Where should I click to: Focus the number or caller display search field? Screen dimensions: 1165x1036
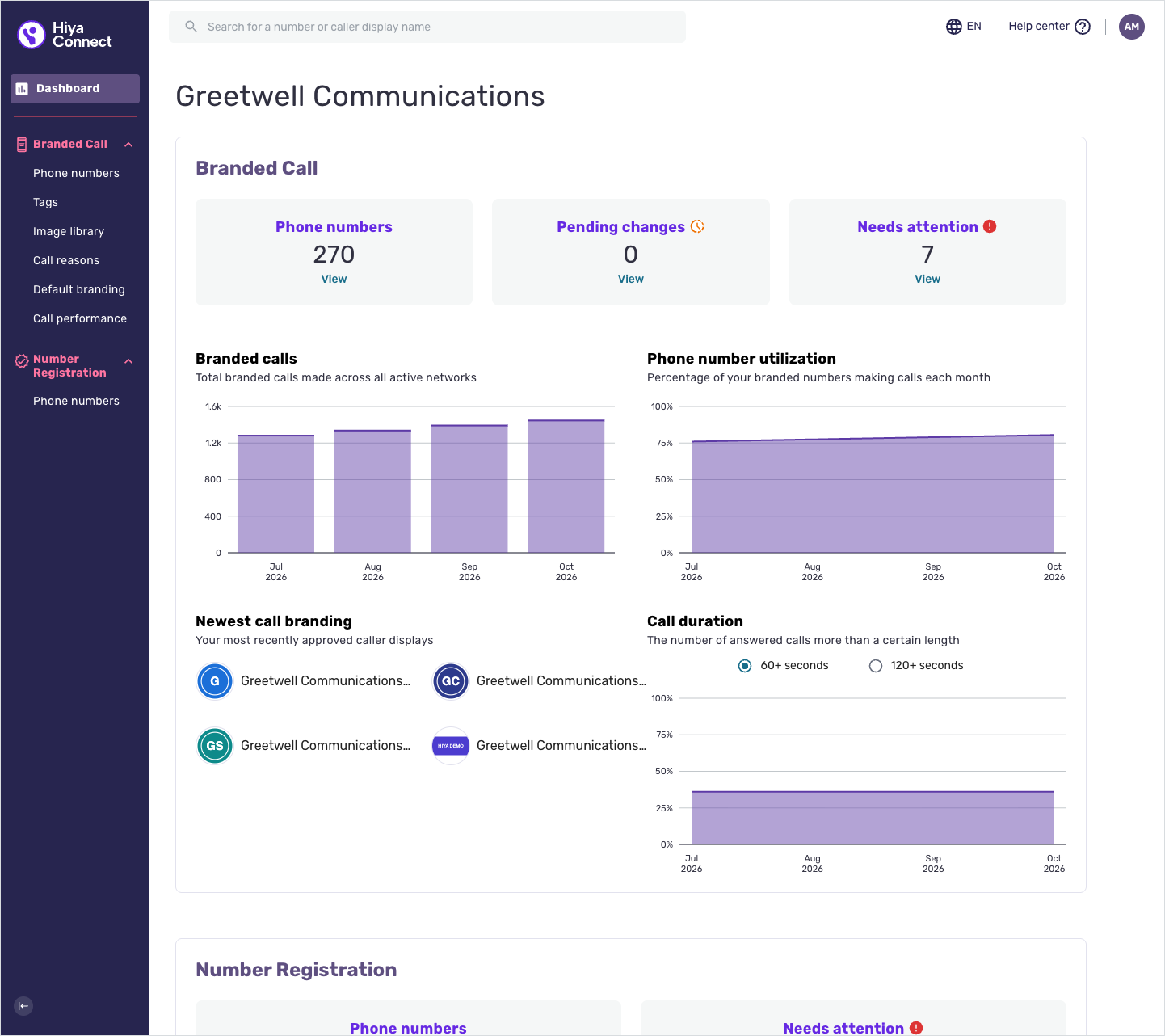427,27
